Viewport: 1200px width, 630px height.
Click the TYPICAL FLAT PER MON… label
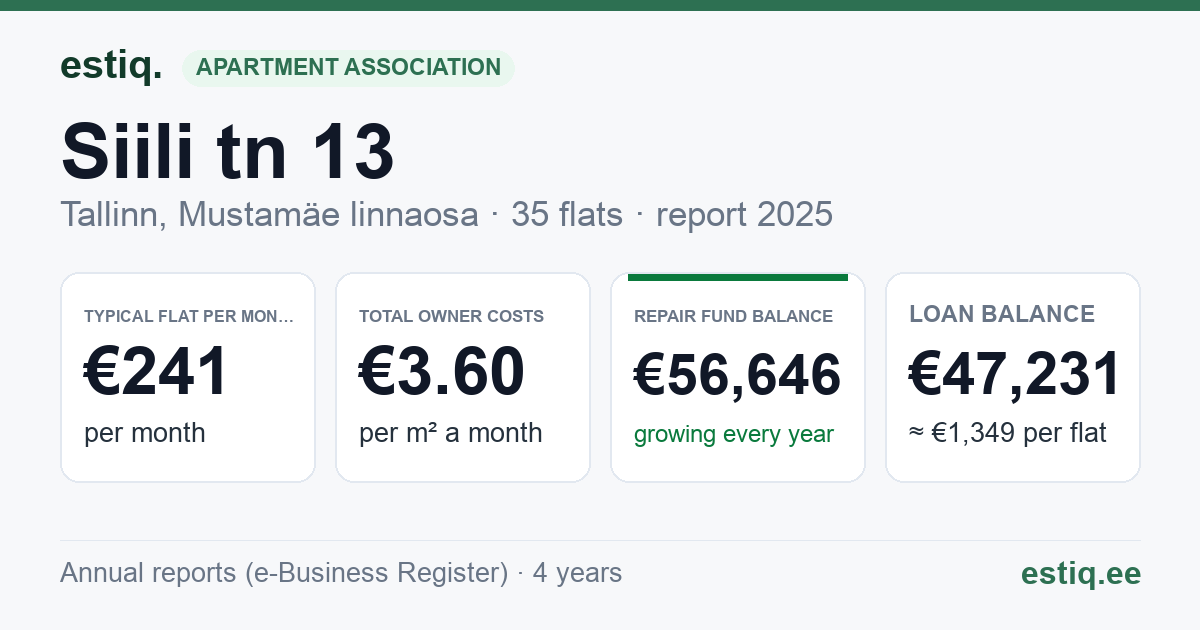189,316
